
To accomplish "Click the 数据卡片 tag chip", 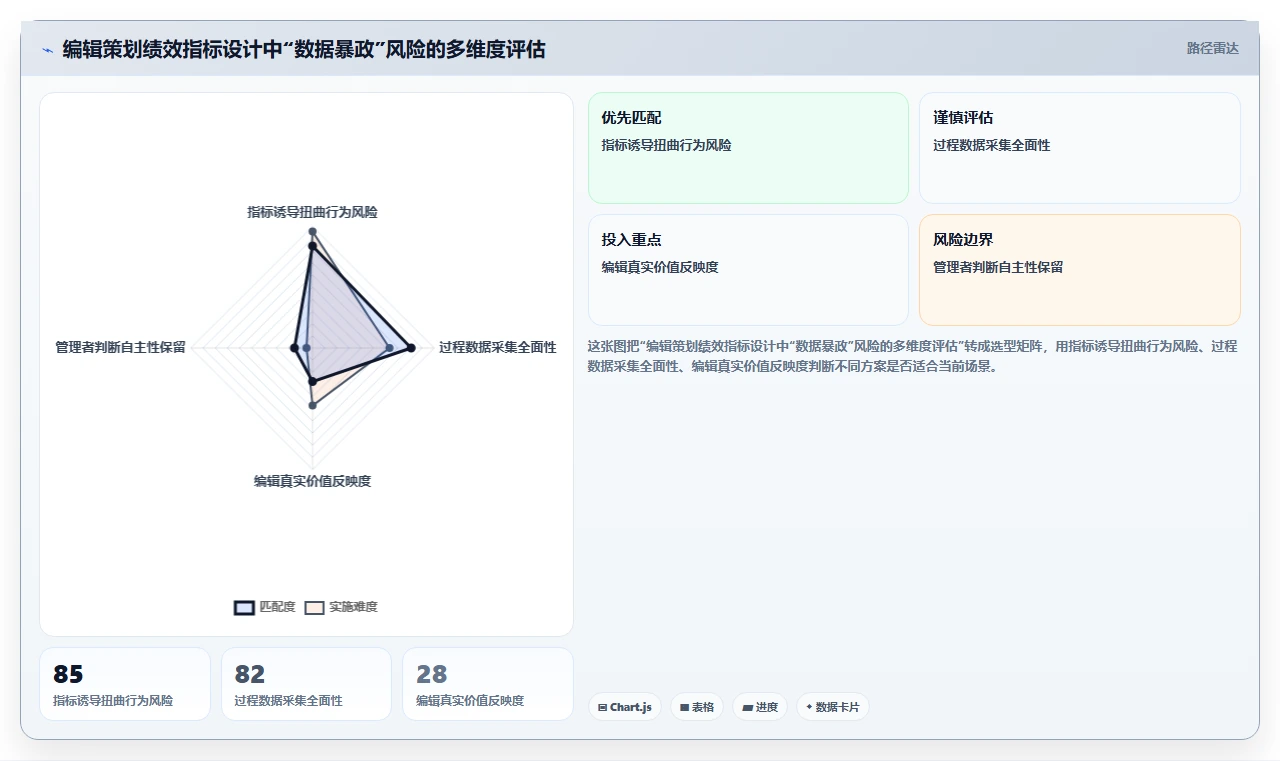I will 833,707.
